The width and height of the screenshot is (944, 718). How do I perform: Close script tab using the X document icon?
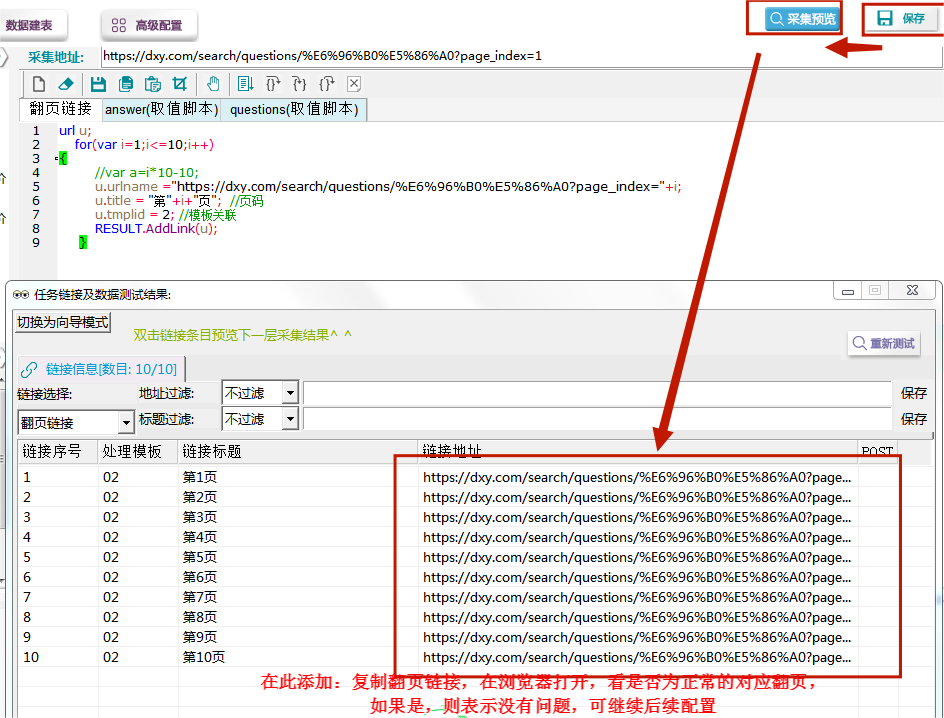tap(354, 84)
